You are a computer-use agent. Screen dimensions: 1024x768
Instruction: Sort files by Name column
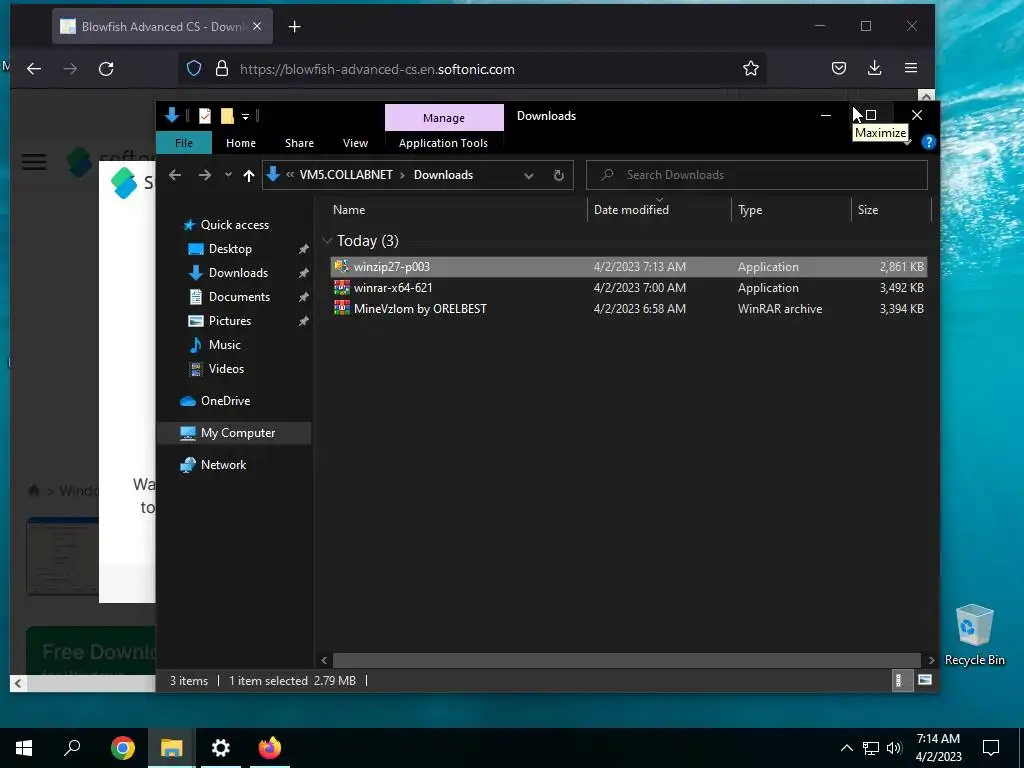[x=349, y=210]
